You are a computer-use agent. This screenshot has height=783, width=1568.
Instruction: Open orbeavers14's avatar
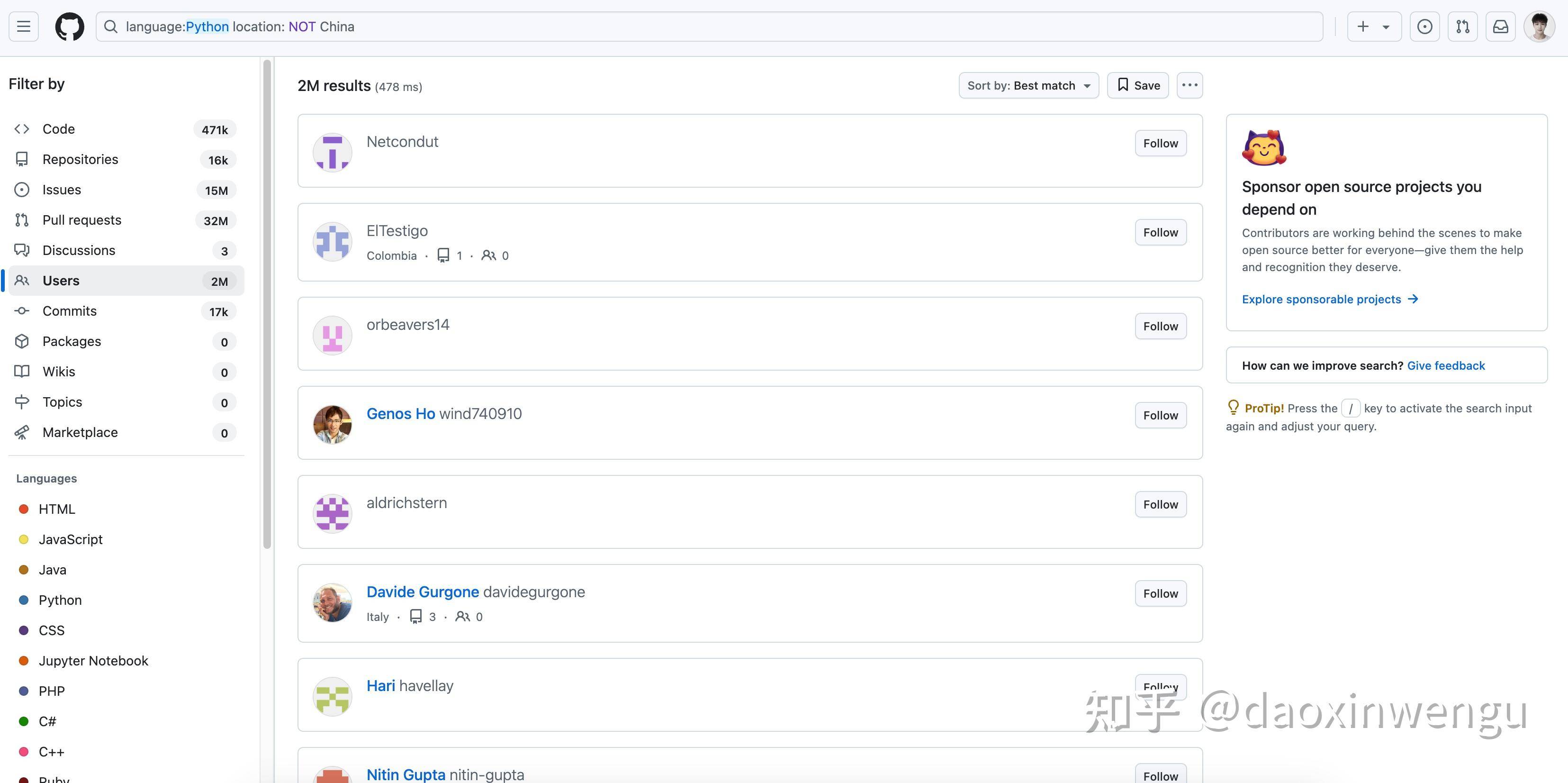tap(333, 336)
